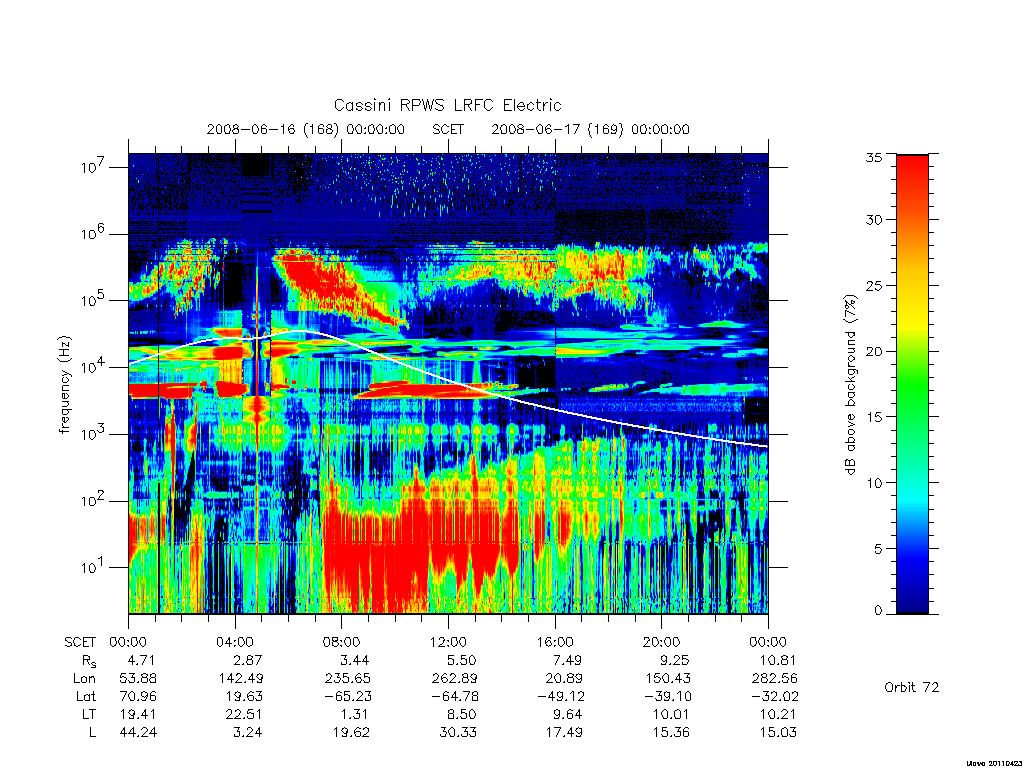Click the 35 label atop the colorbar

coord(874,157)
